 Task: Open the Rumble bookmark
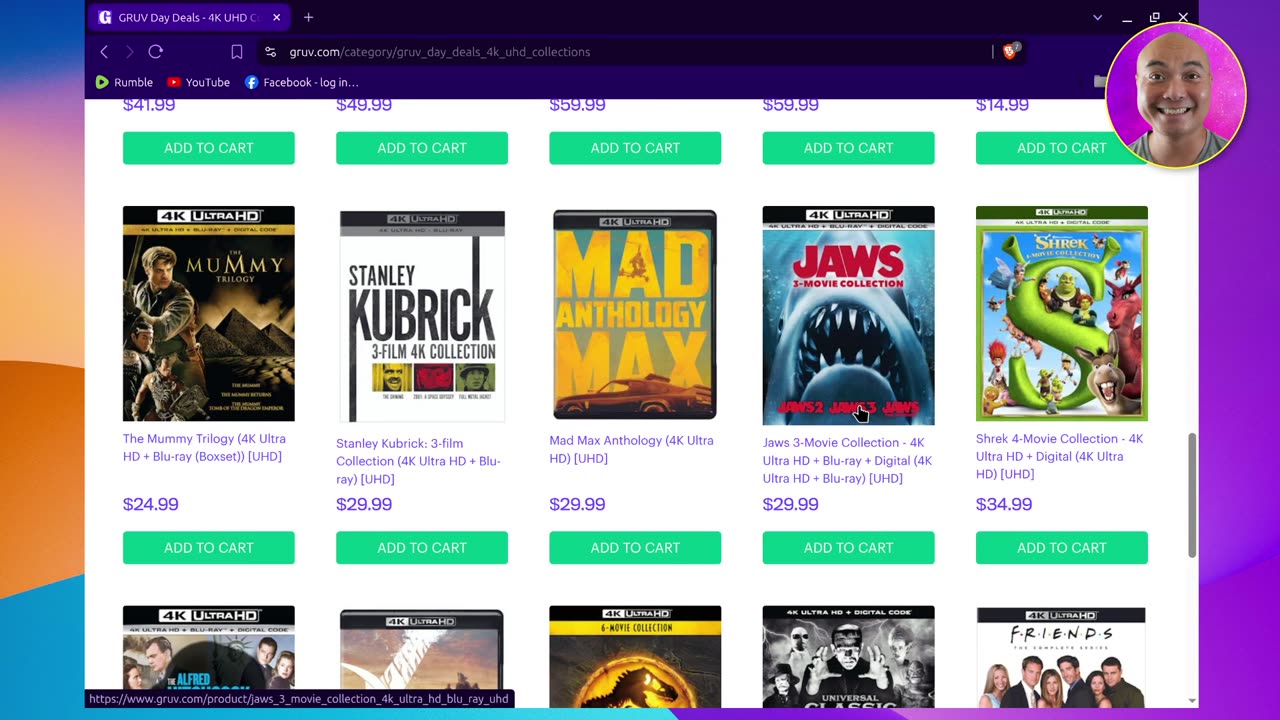point(124,82)
